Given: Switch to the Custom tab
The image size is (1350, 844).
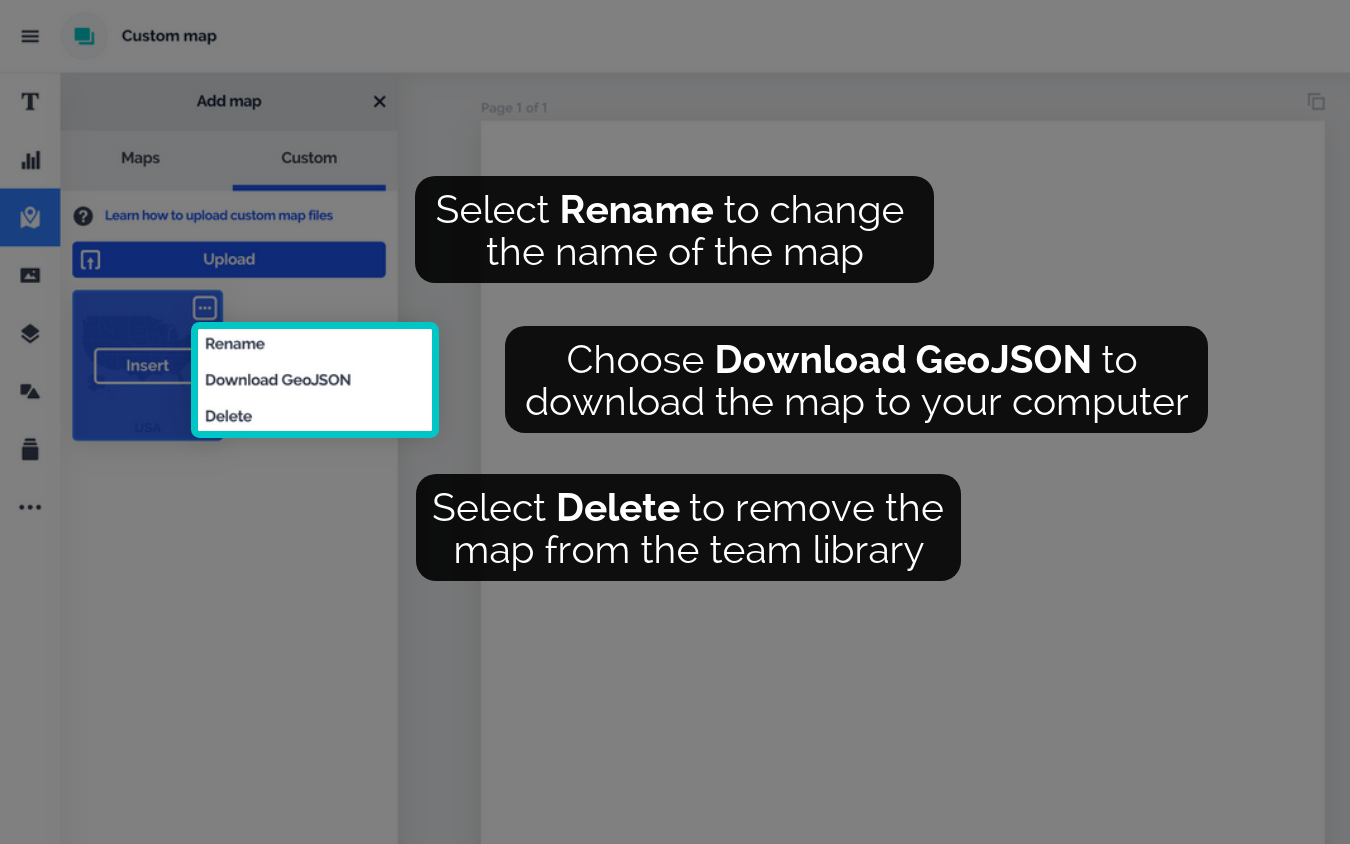Looking at the screenshot, I should (x=308, y=158).
